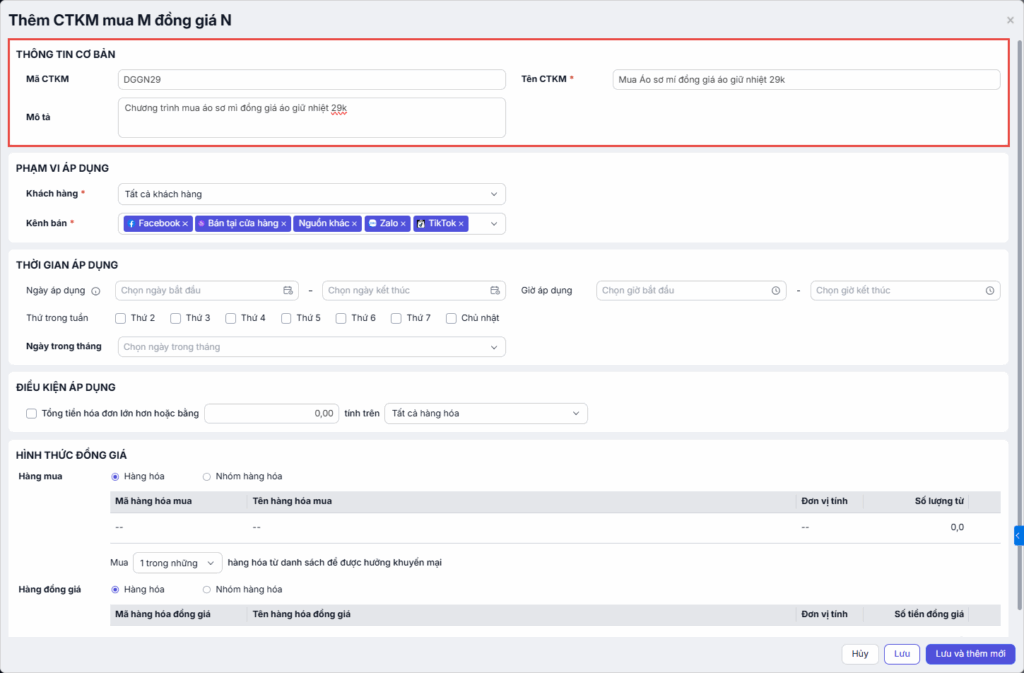Tick the Thứ 5 checkbox
1024x673 pixels.
286,319
